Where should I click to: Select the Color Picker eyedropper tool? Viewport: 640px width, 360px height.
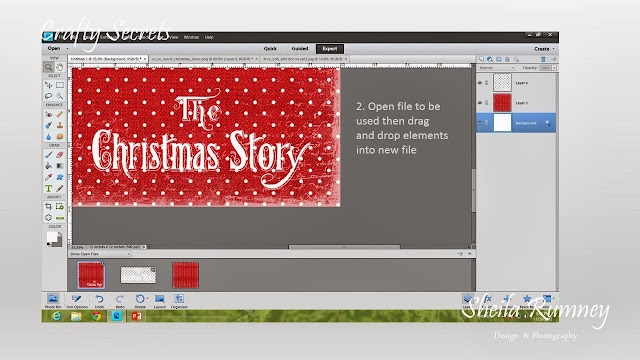tap(49, 177)
